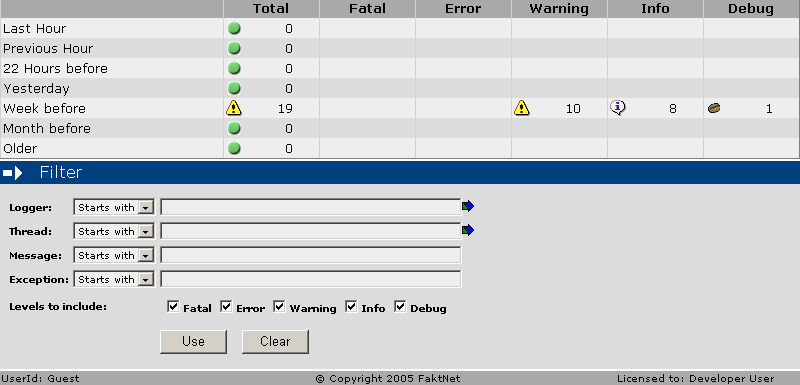The height and width of the screenshot is (385, 800).
Task: Uncheck the Warning level checkbox
Action: point(279,306)
